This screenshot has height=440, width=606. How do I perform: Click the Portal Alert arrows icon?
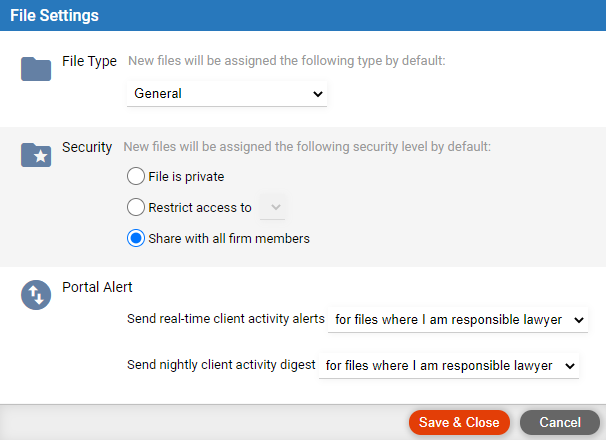point(36,295)
